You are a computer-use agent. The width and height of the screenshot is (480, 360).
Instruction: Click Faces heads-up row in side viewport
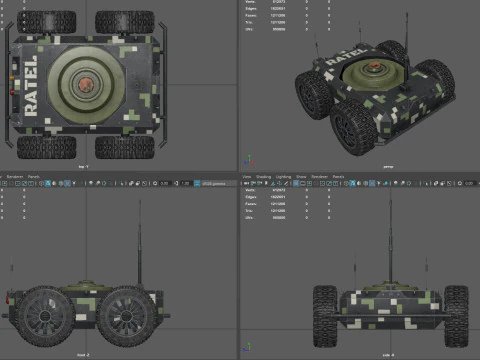pos(287,204)
